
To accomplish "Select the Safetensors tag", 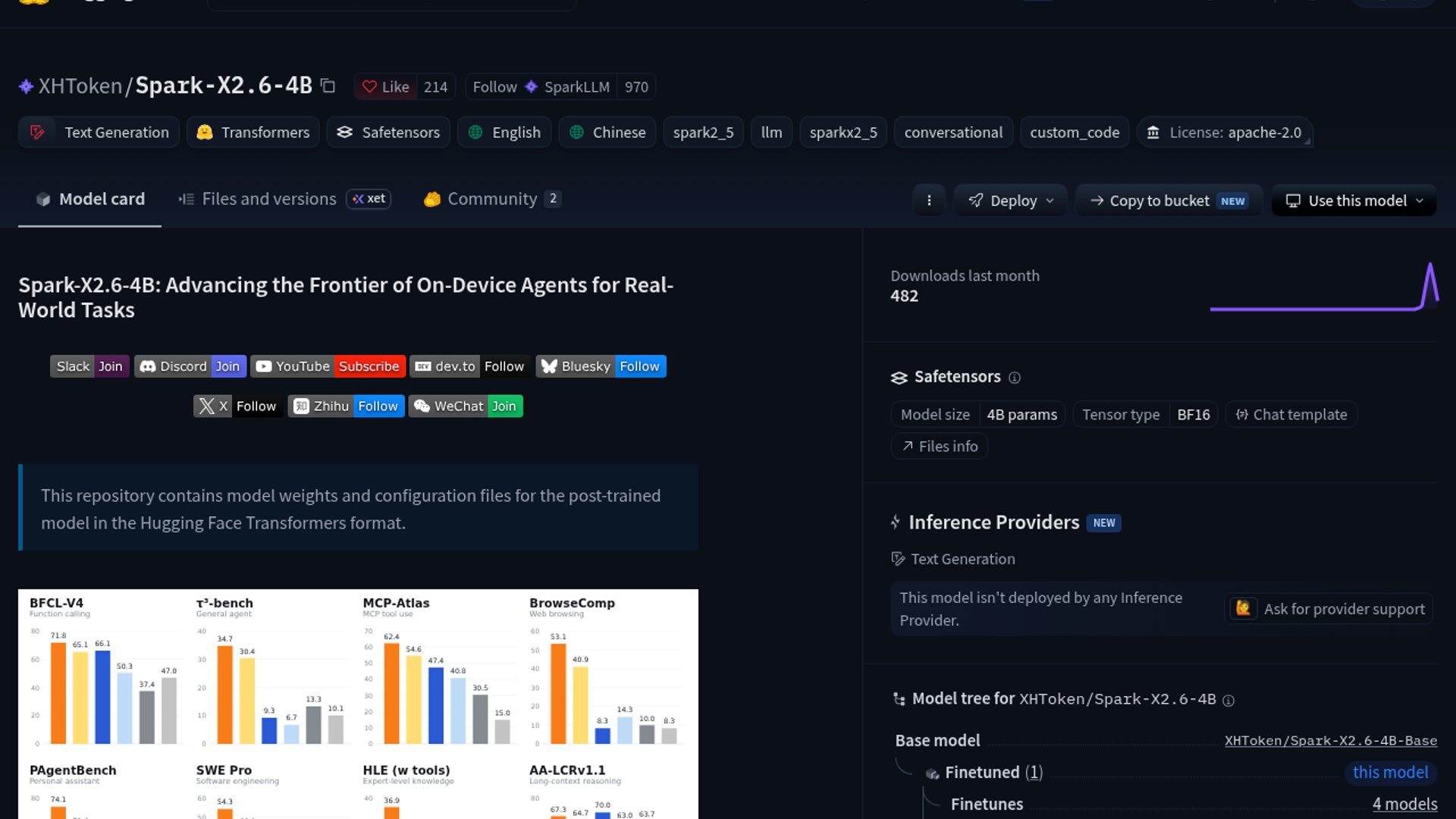I will click(388, 132).
